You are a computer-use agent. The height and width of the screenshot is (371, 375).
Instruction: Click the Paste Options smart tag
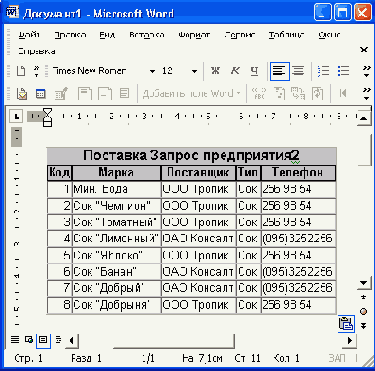tap(346, 323)
